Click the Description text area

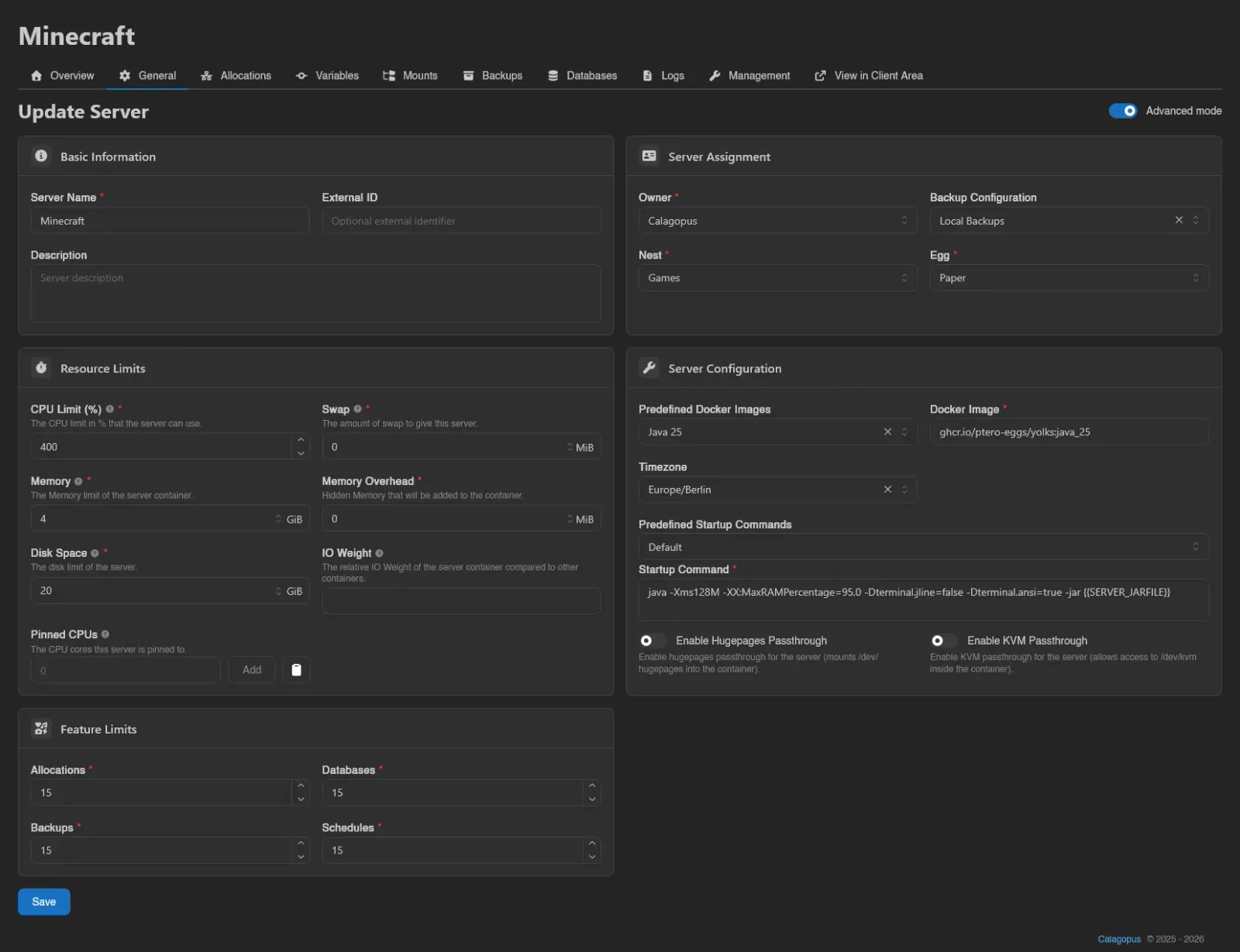(x=315, y=294)
